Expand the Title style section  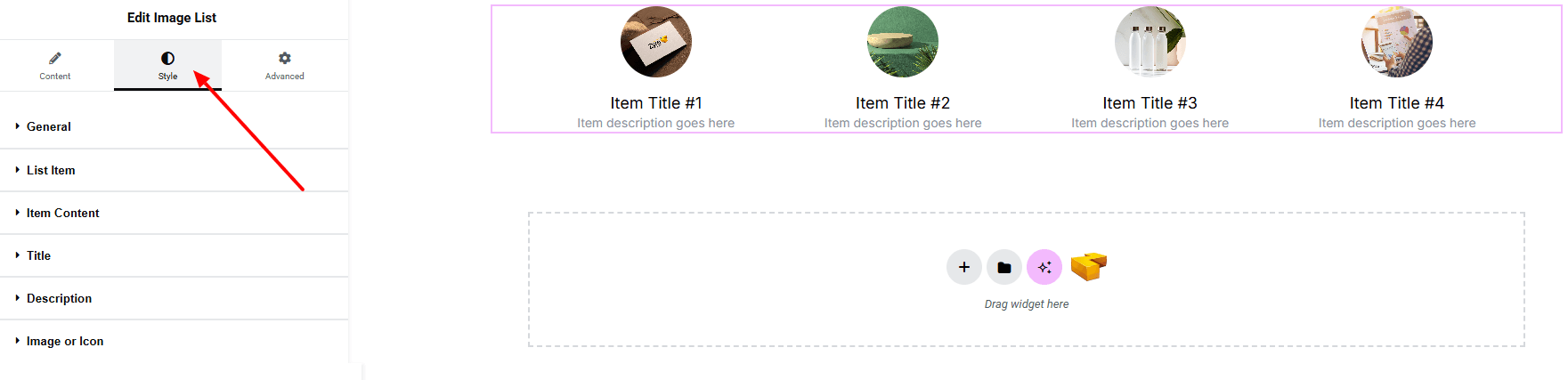38,255
